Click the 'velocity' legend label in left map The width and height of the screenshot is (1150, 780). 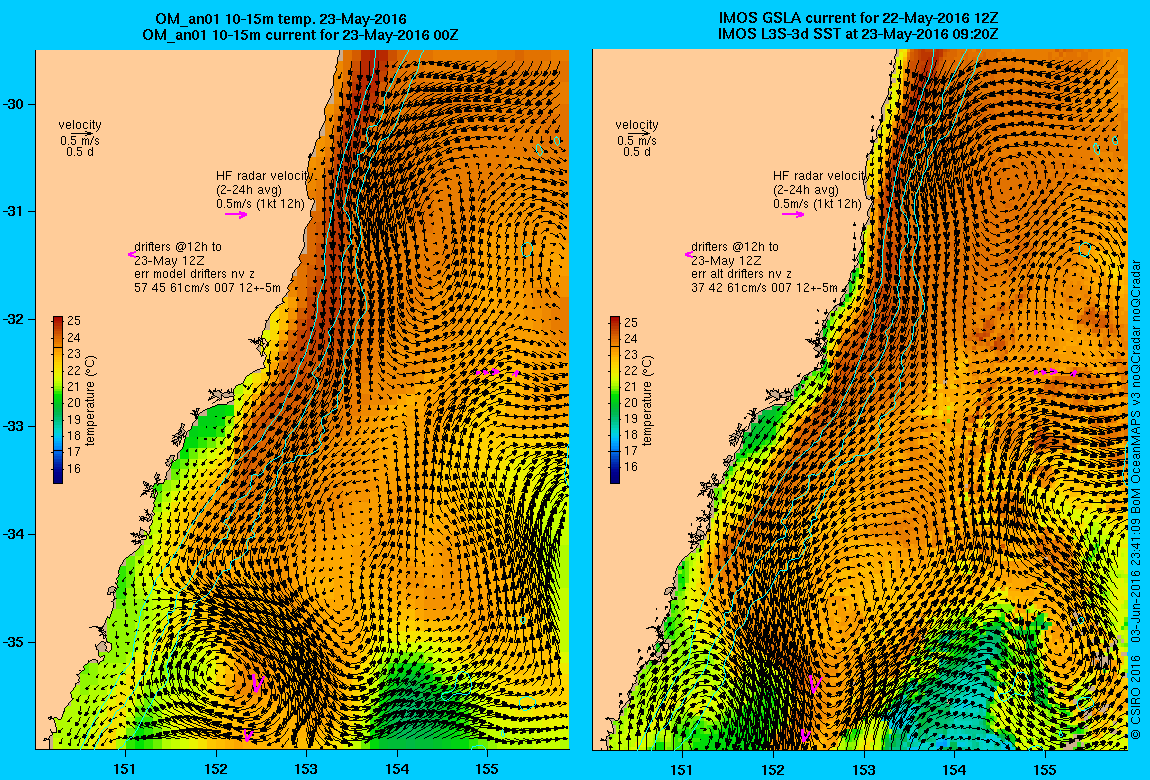[80, 125]
